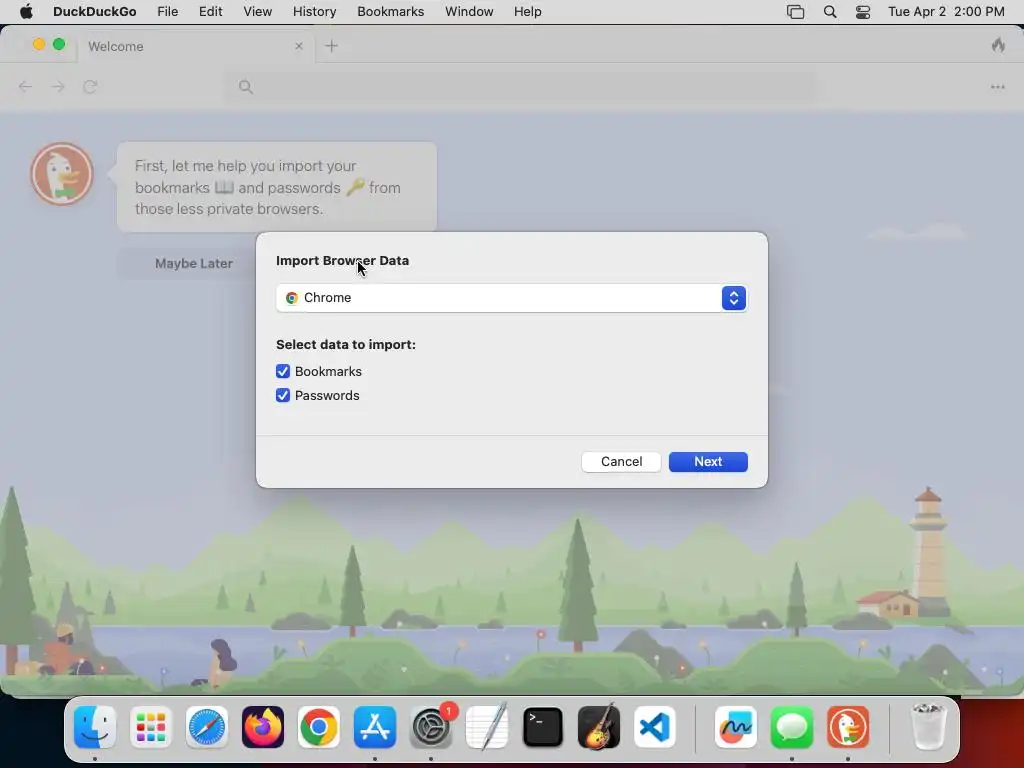
Task: Open the Trash in the Dock
Action: [928, 727]
